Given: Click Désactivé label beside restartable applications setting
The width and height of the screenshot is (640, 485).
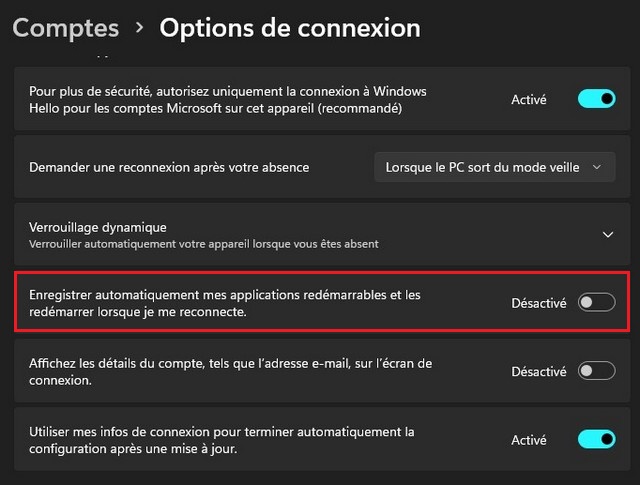Looking at the screenshot, I should [539, 303].
